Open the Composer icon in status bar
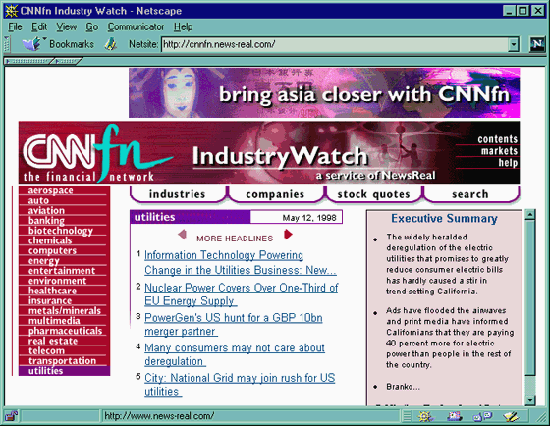The height and width of the screenshot is (426, 550). [x=511, y=416]
